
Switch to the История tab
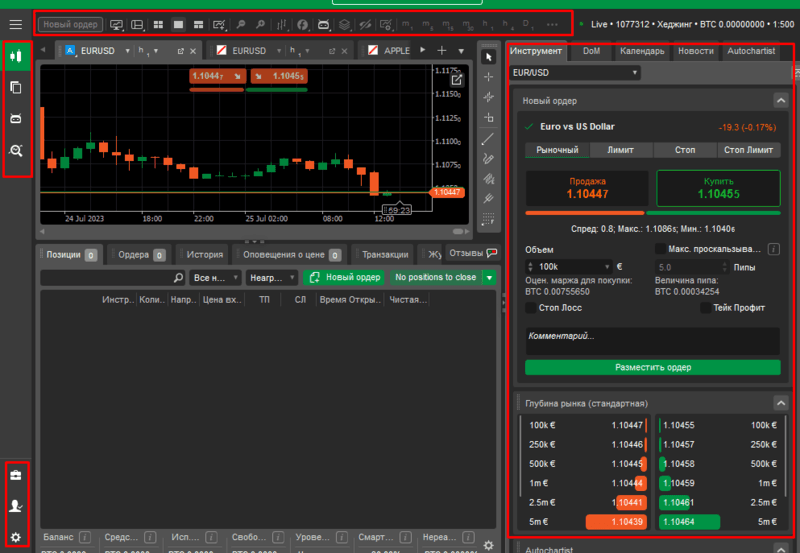coord(204,255)
